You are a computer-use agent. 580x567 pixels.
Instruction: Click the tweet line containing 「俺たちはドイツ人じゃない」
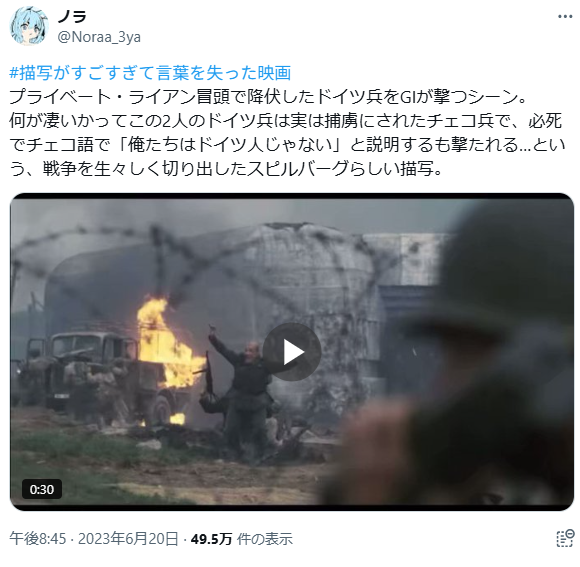287,145
